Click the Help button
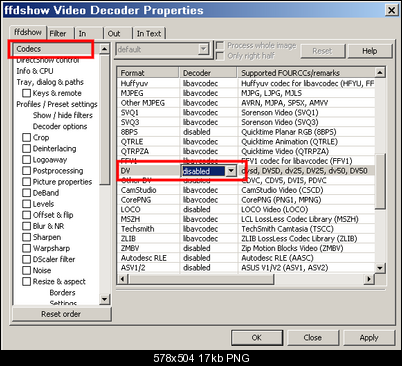Screen dimensions: 402x366 click(370, 51)
